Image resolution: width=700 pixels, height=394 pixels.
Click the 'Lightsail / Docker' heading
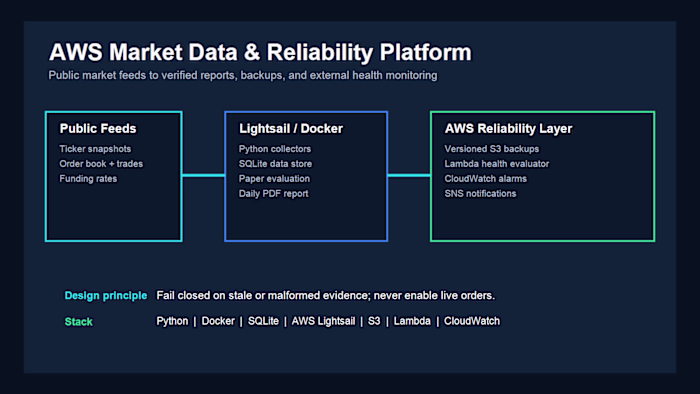[291, 129]
